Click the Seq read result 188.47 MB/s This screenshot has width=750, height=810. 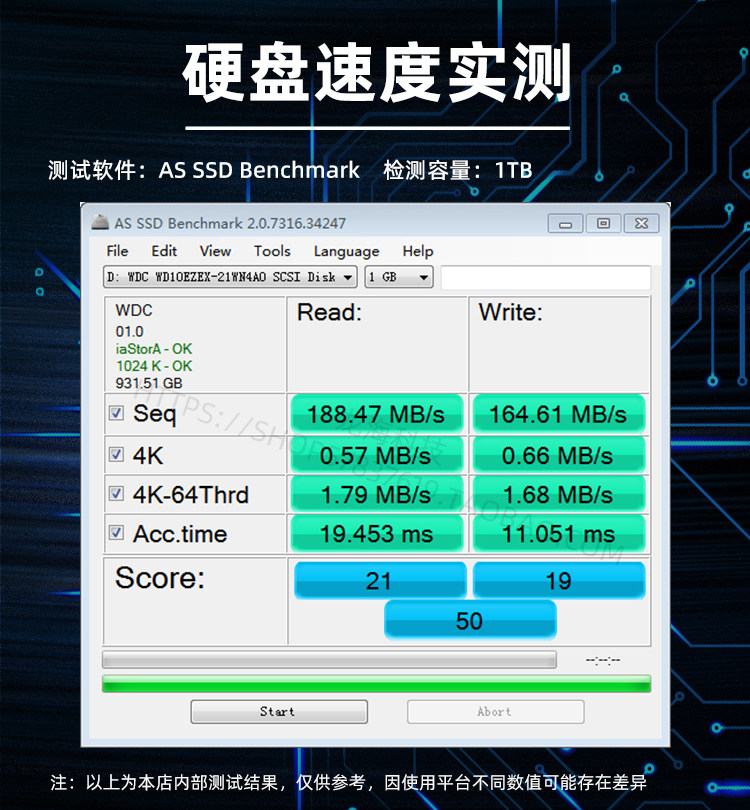click(377, 414)
